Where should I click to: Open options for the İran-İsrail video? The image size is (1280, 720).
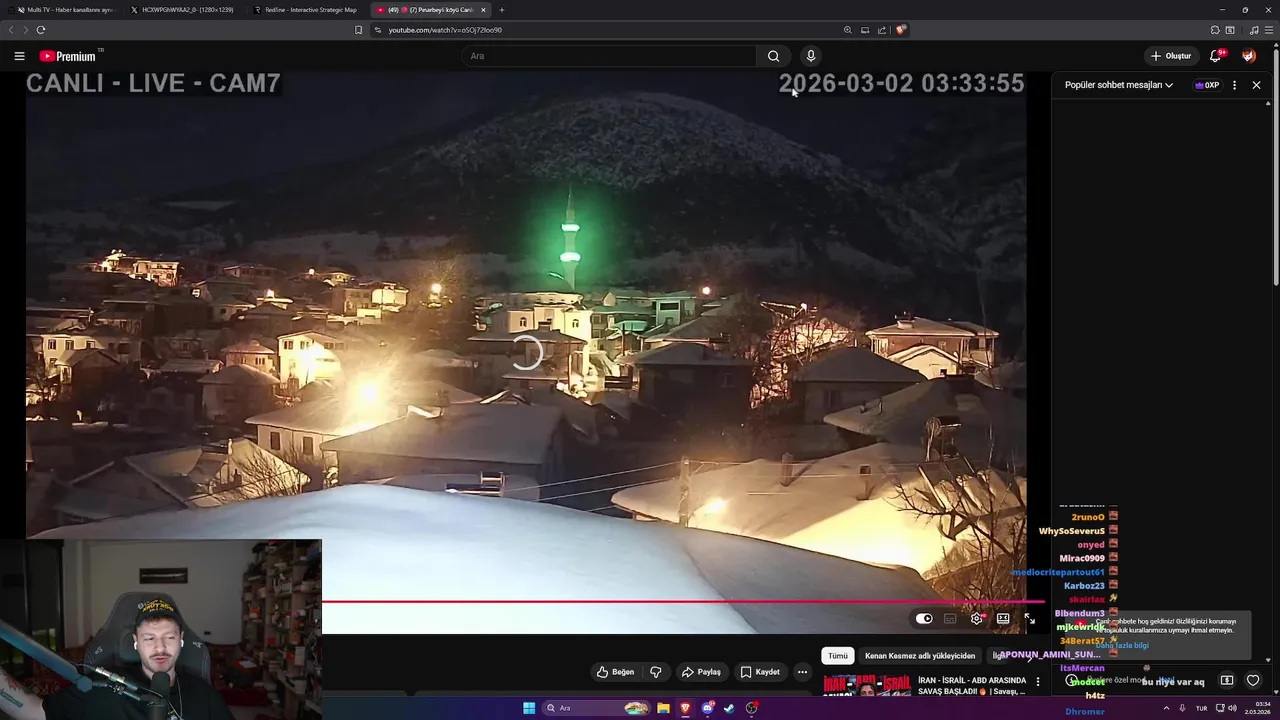[x=1037, y=681]
